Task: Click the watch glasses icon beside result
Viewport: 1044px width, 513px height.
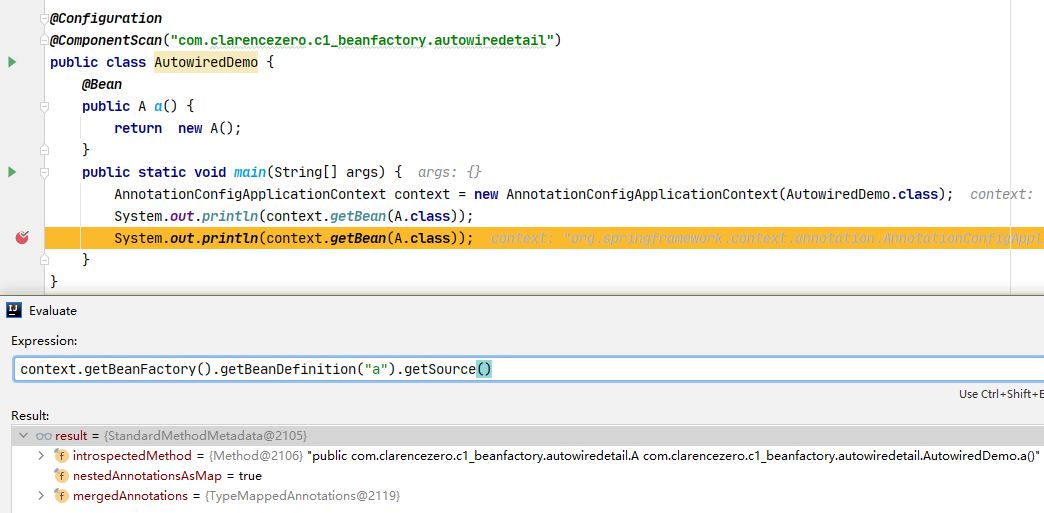Action: [x=44, y=436]
